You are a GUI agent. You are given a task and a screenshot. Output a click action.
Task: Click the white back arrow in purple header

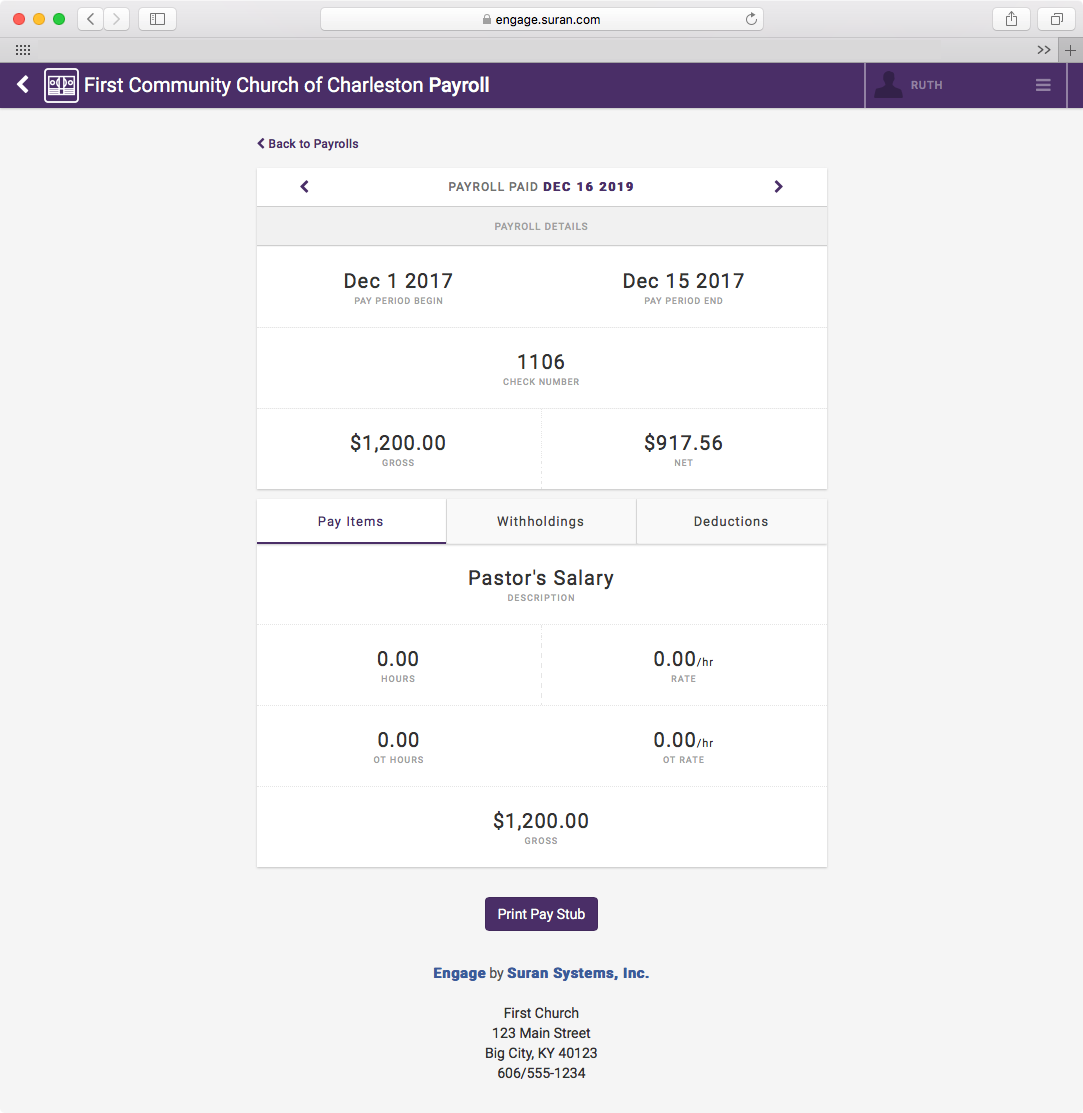pos(23,85)
